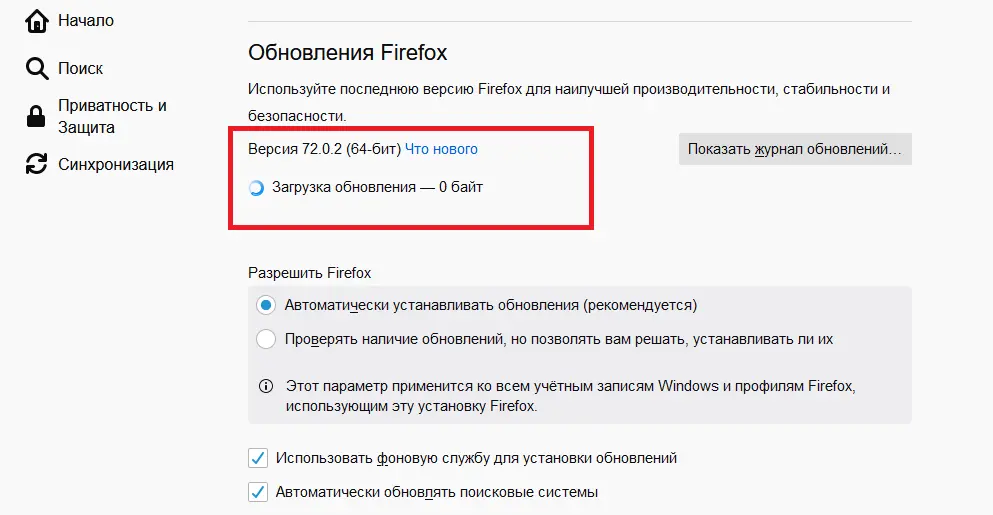
Task: Click the Home icon beside Начало
Action: coord(37,21)
